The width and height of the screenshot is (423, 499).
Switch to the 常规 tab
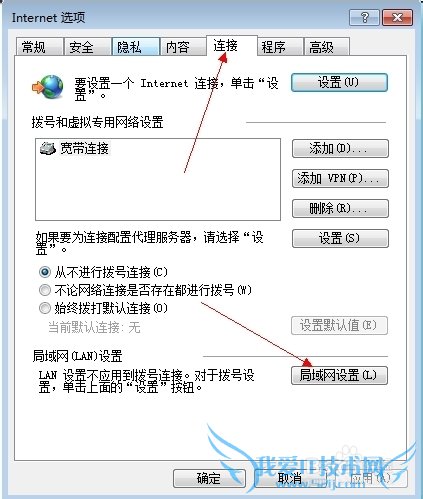(39, 47)
